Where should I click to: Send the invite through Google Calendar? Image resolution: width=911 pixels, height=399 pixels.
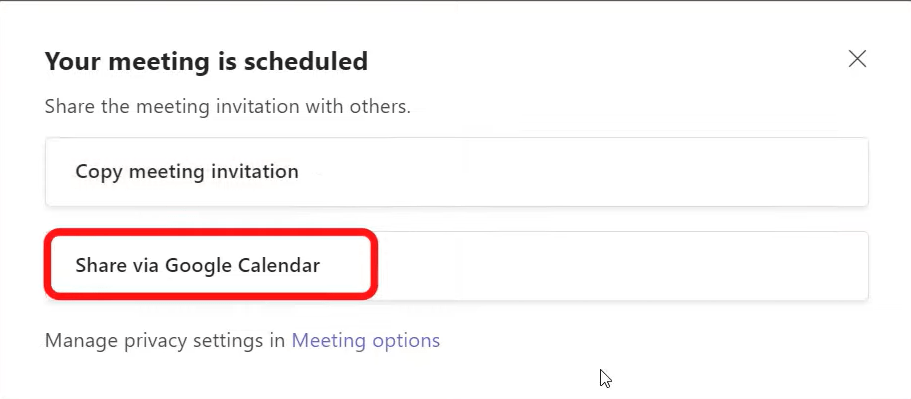(x=457, y=266)
